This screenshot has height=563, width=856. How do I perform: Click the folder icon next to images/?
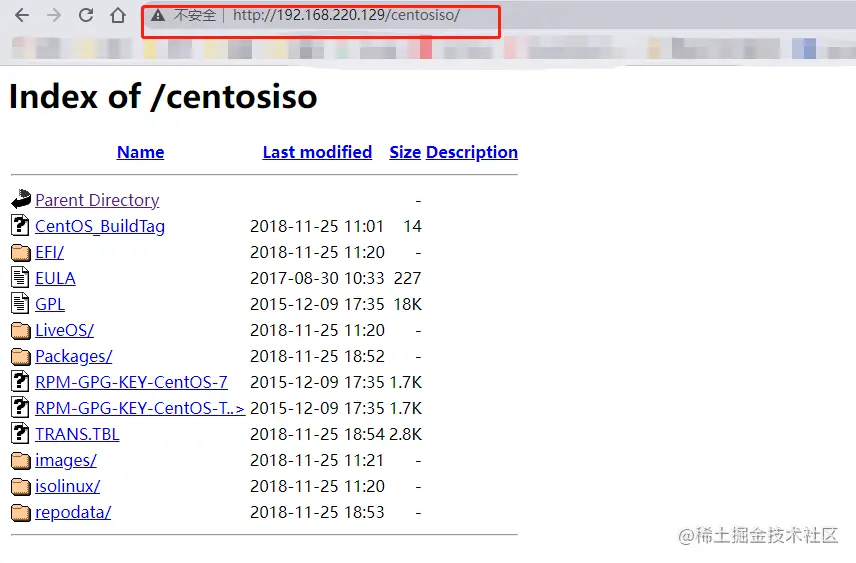[21, 460]
